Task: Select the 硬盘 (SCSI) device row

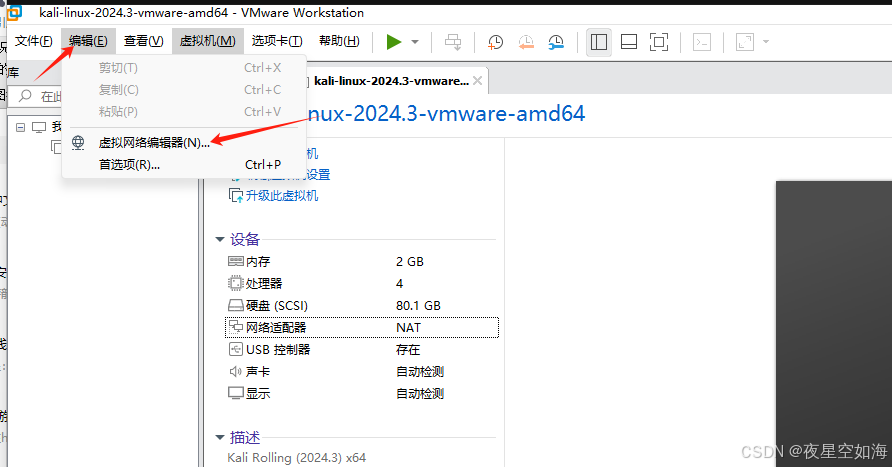Action: [362, 305]
